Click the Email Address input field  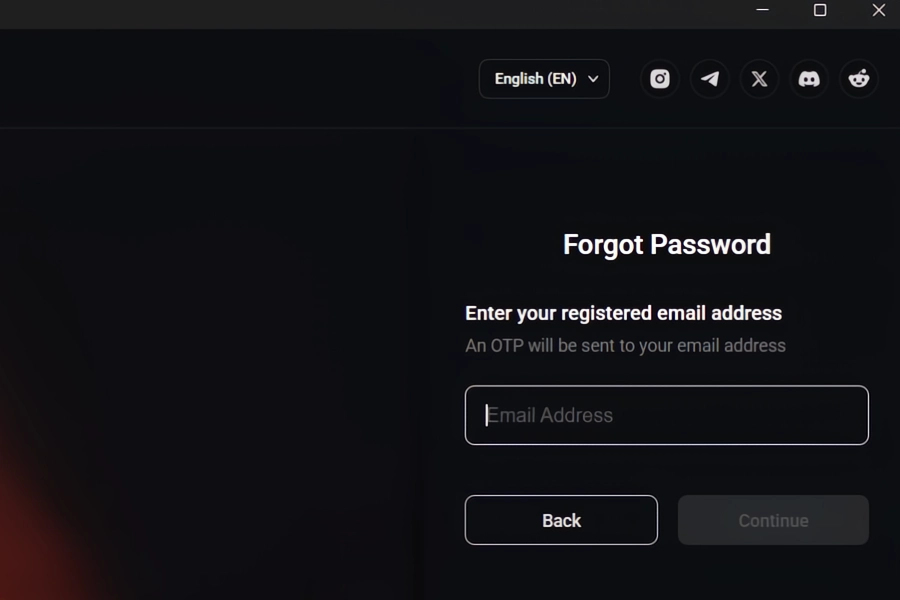[x=666, y=415]
